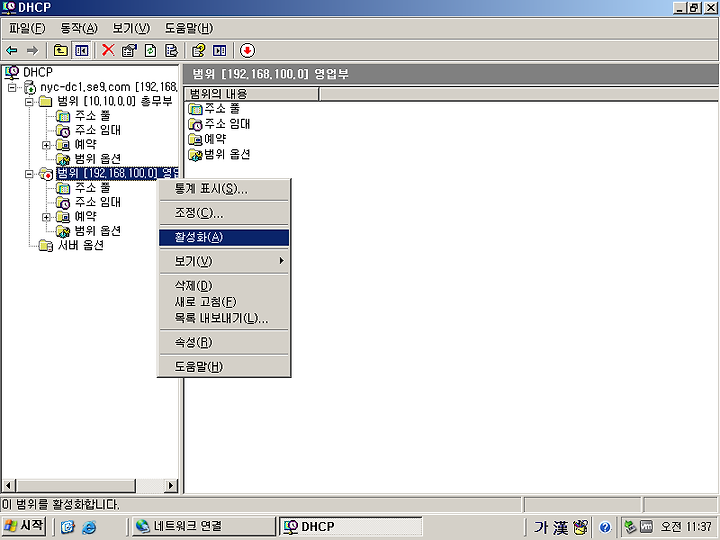Screen dimensions: 720x540
Task: Open 범위 옵션 in the right pane
Action: [x=219, y=154]
